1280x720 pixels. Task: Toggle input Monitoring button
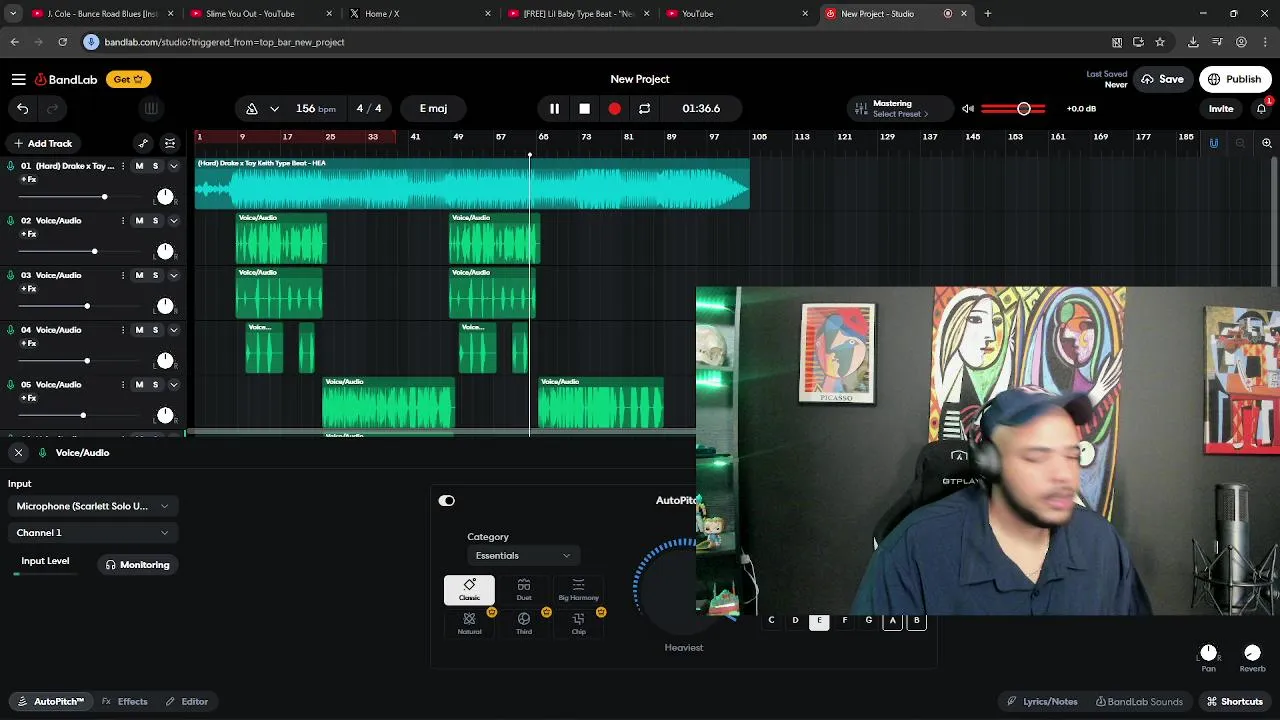(x=138, y=565)
